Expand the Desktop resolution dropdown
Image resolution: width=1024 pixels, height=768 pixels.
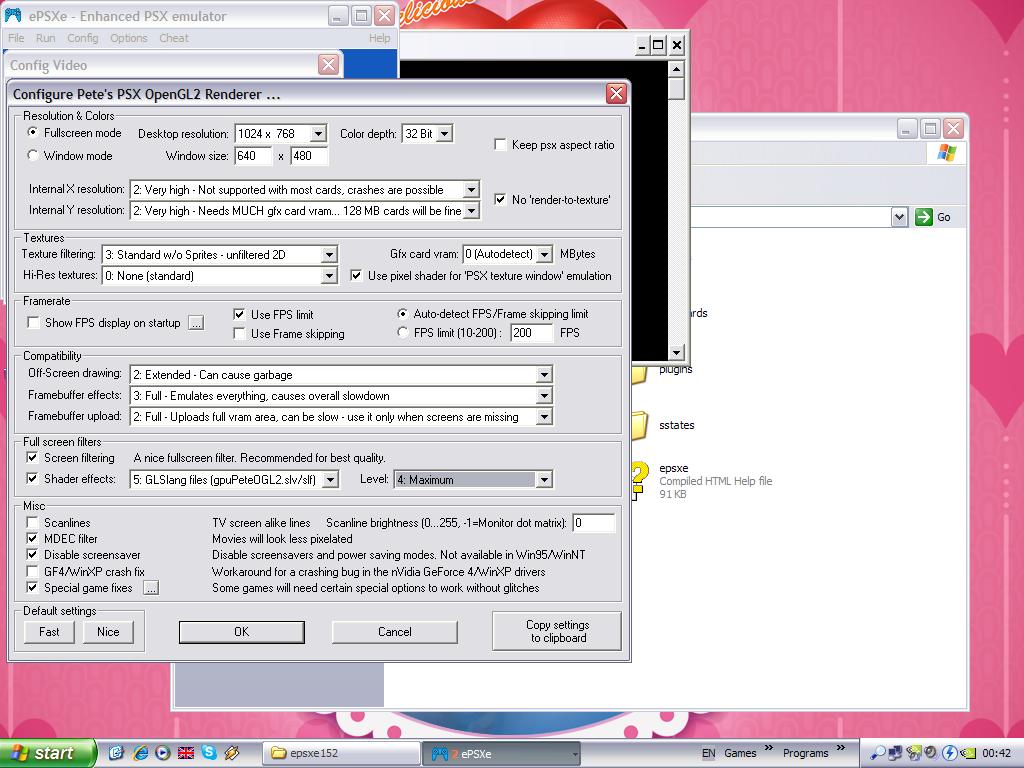[318, 134]
